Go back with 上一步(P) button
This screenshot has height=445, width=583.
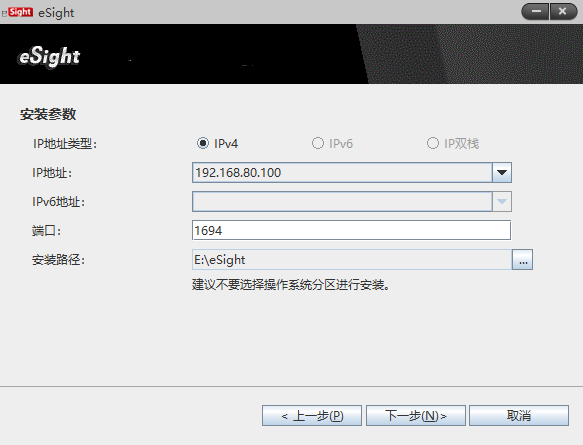[x=312, y=415]
